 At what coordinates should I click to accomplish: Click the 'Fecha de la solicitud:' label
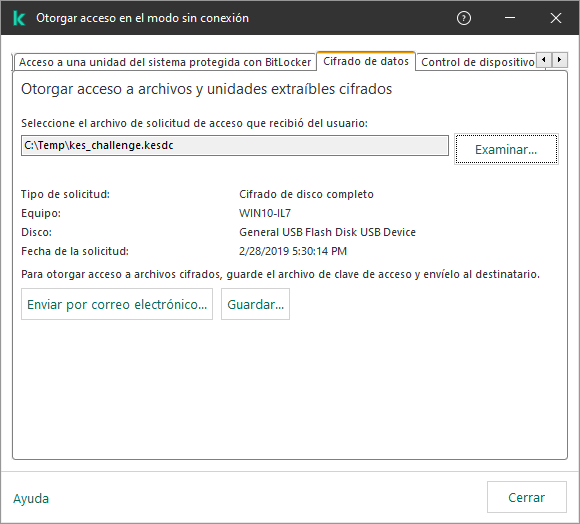tap(75, 251)
